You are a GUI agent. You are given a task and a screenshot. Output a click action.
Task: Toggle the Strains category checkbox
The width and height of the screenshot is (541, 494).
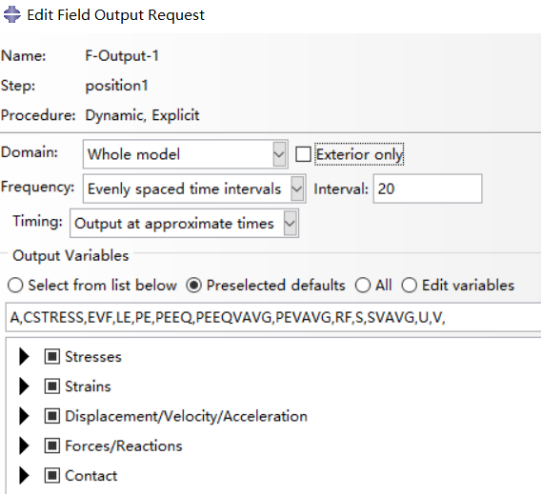[x=52, y=386]
